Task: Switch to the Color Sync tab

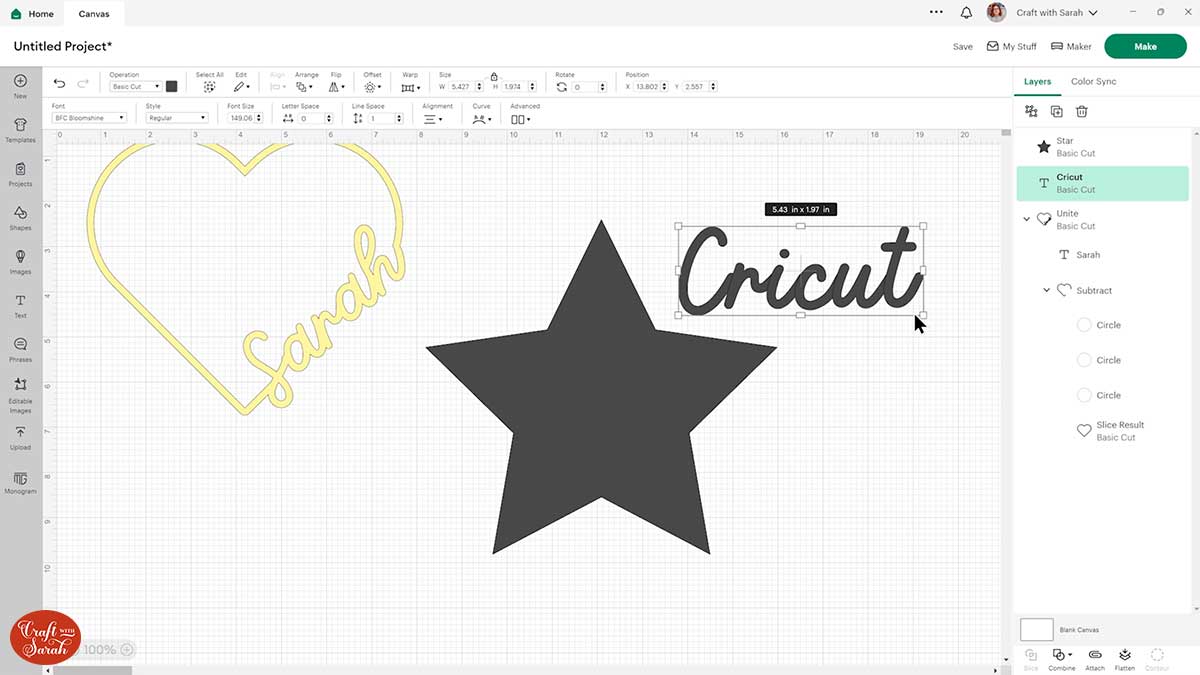Action: (x=1093, y=82)
